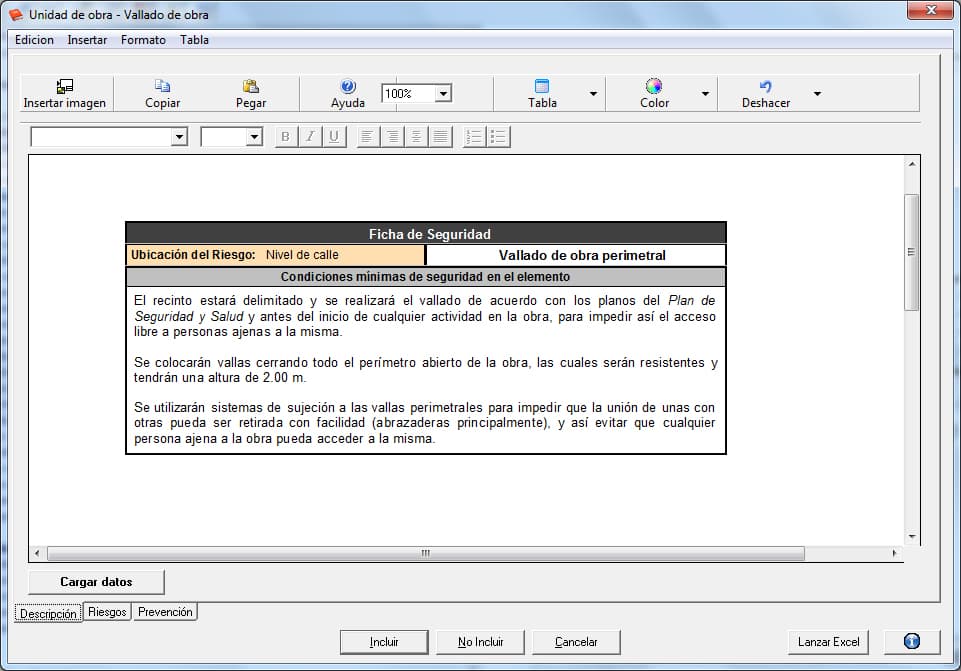This screenshot has width=961, height=671.
Task: Click the Incluir button
Action: coord(384,642)
